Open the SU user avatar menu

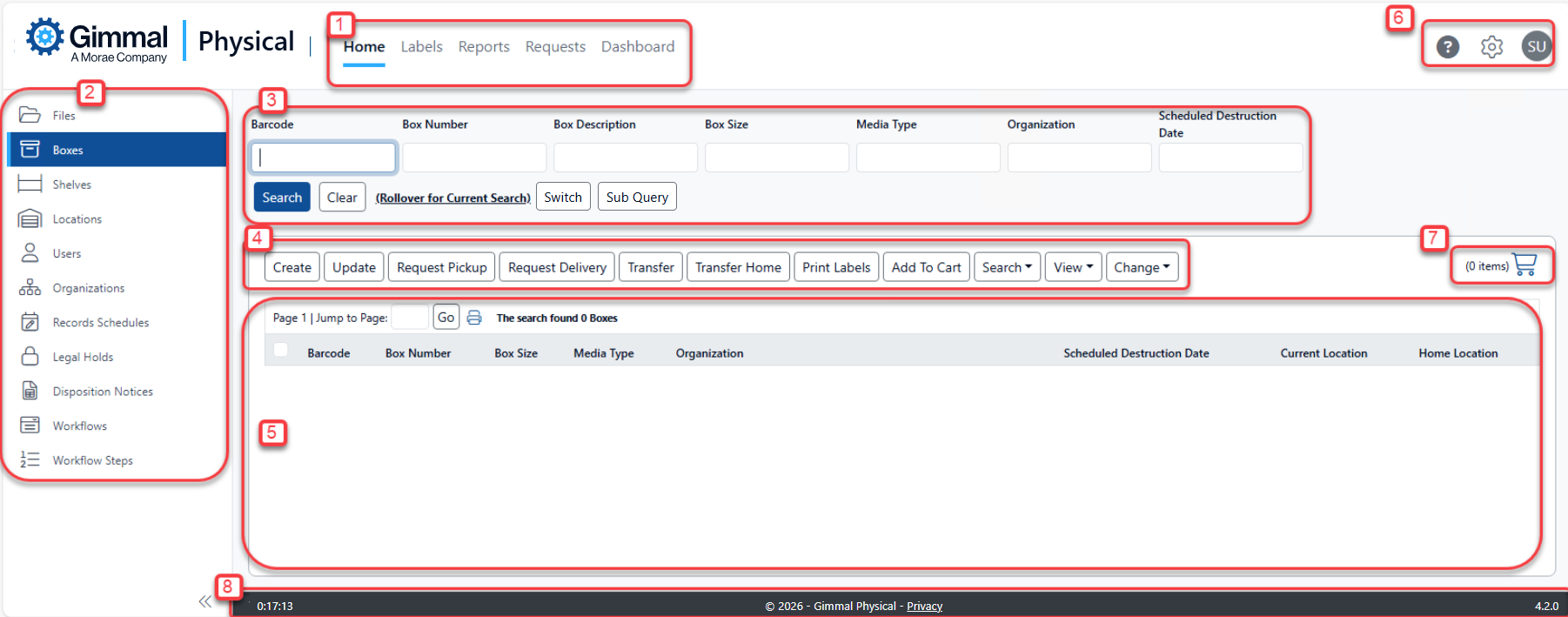(x=1536, y=47)
